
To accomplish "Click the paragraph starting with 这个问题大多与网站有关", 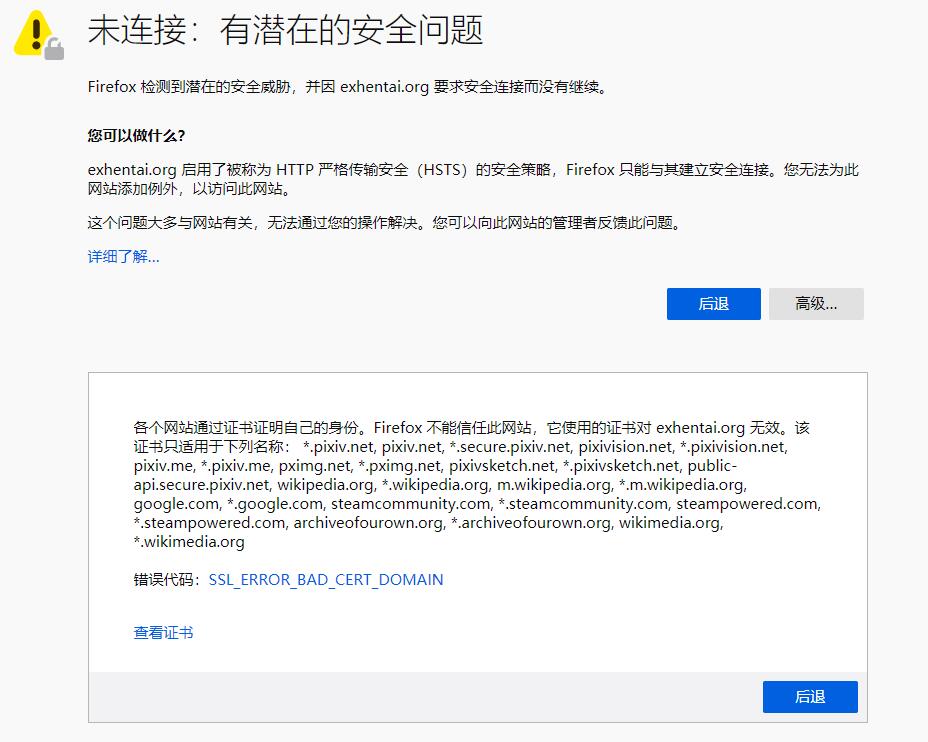I will (384, 223).
